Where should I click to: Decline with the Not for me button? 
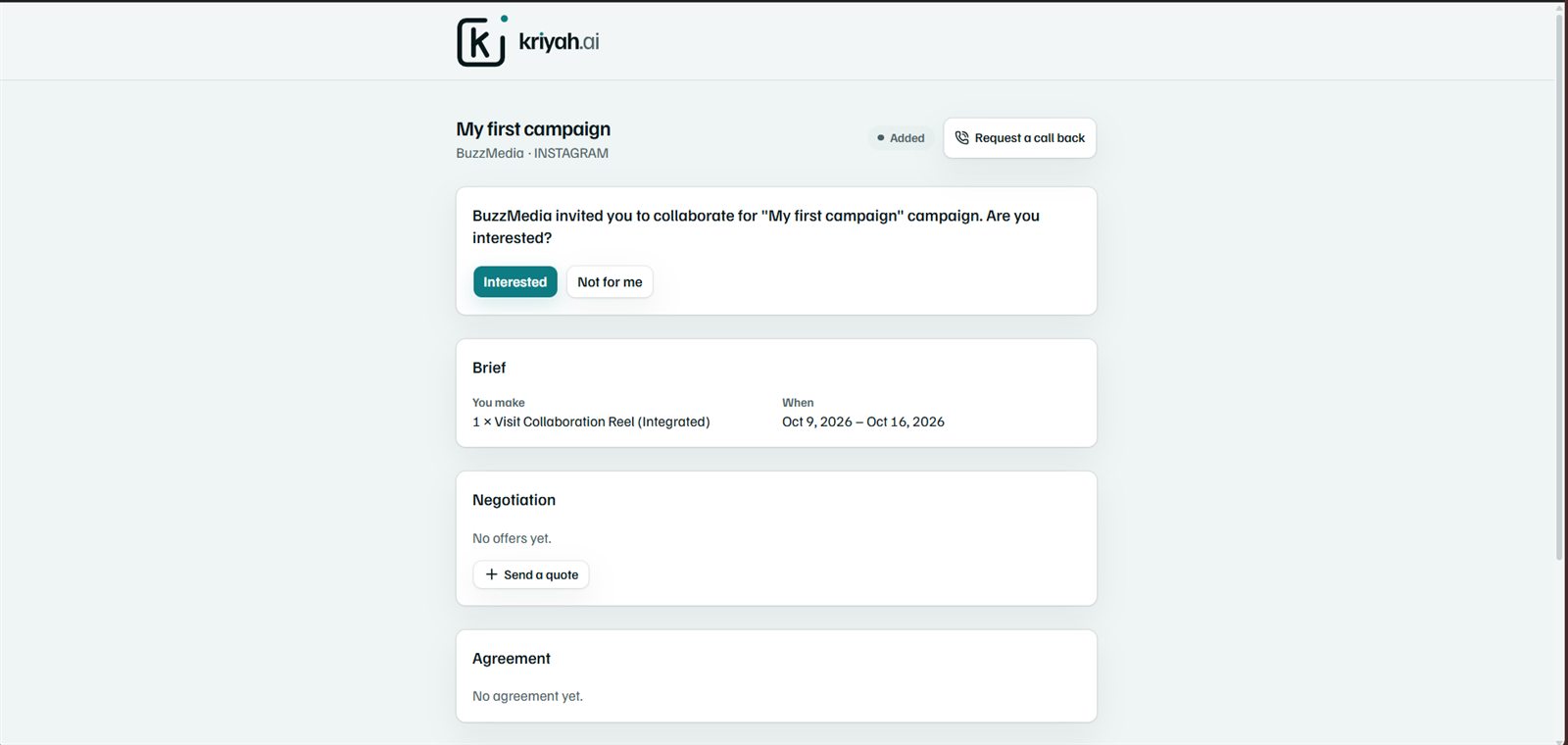610,282
